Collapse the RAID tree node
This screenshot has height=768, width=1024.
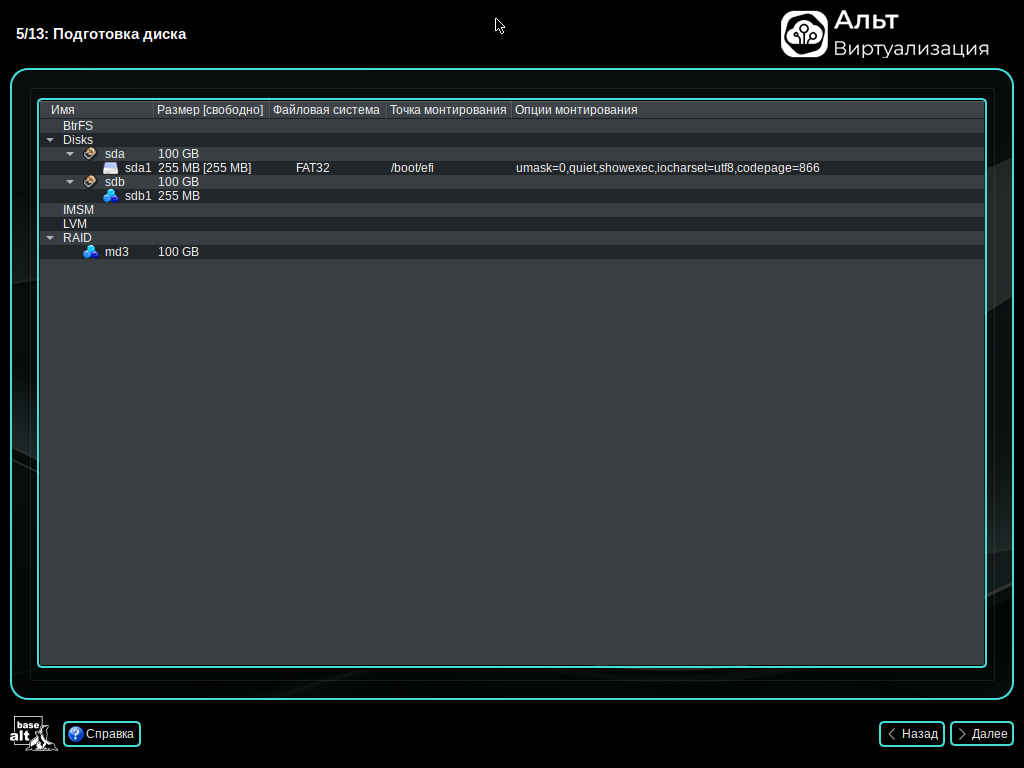50,238
